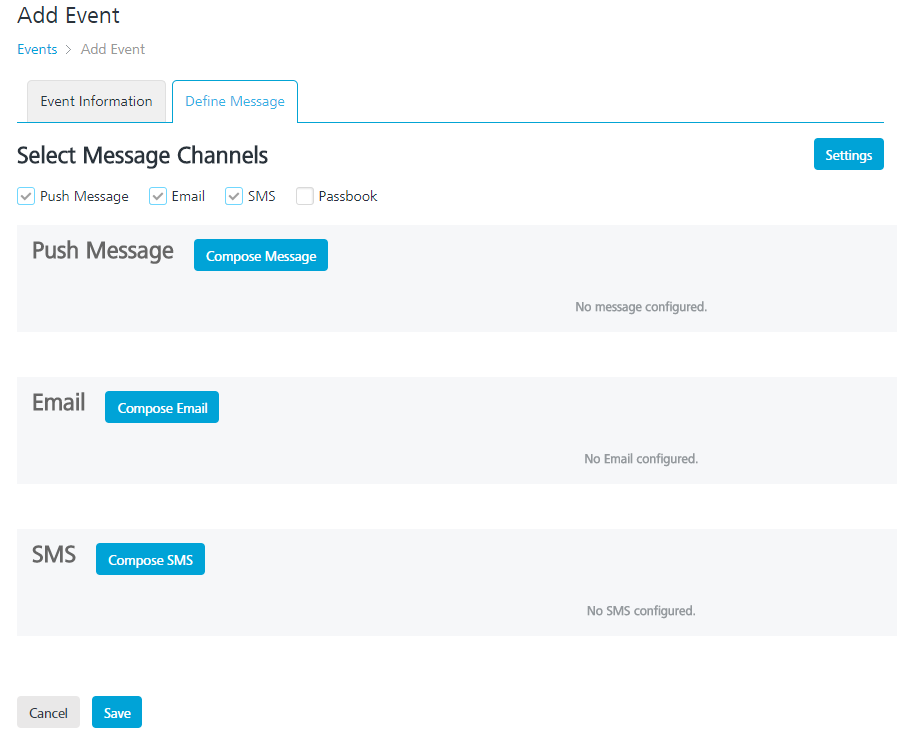Click the Add Event page title
Image resolution: width=897 pixels, height=743 pixels.
[x=68, y=15]
